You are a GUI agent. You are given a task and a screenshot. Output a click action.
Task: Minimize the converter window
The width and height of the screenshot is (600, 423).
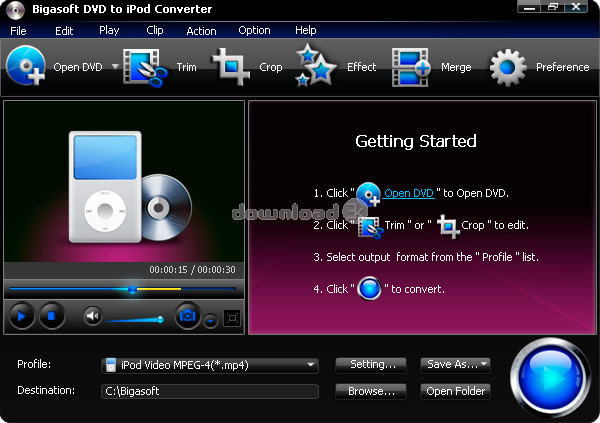click(x=530, y=7)
